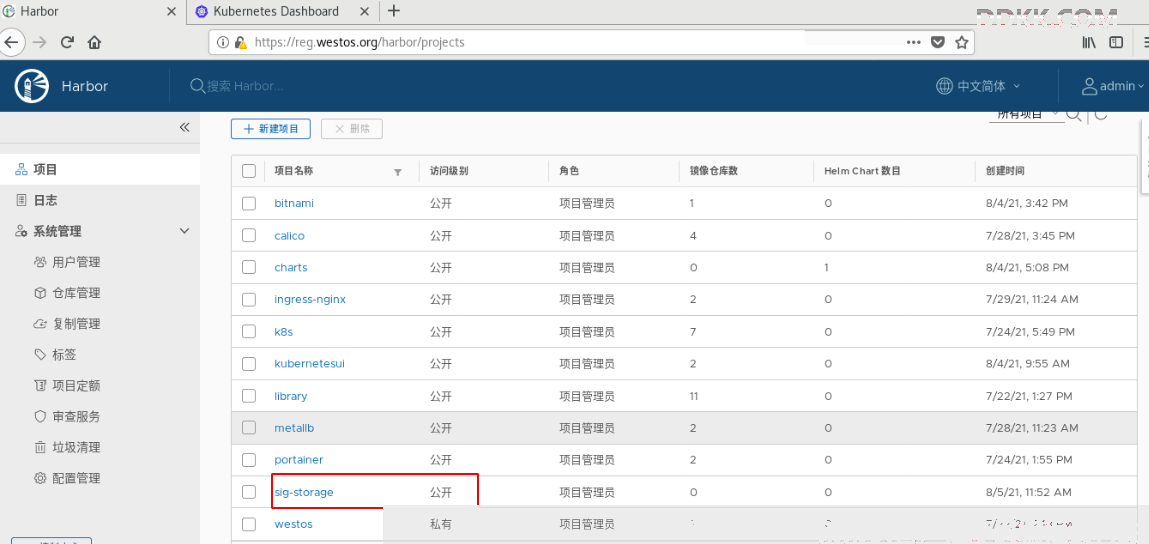The width and height of the screenshot is (1149, 544).
Task: Open the browser library icon
Action: (1089, 43)
